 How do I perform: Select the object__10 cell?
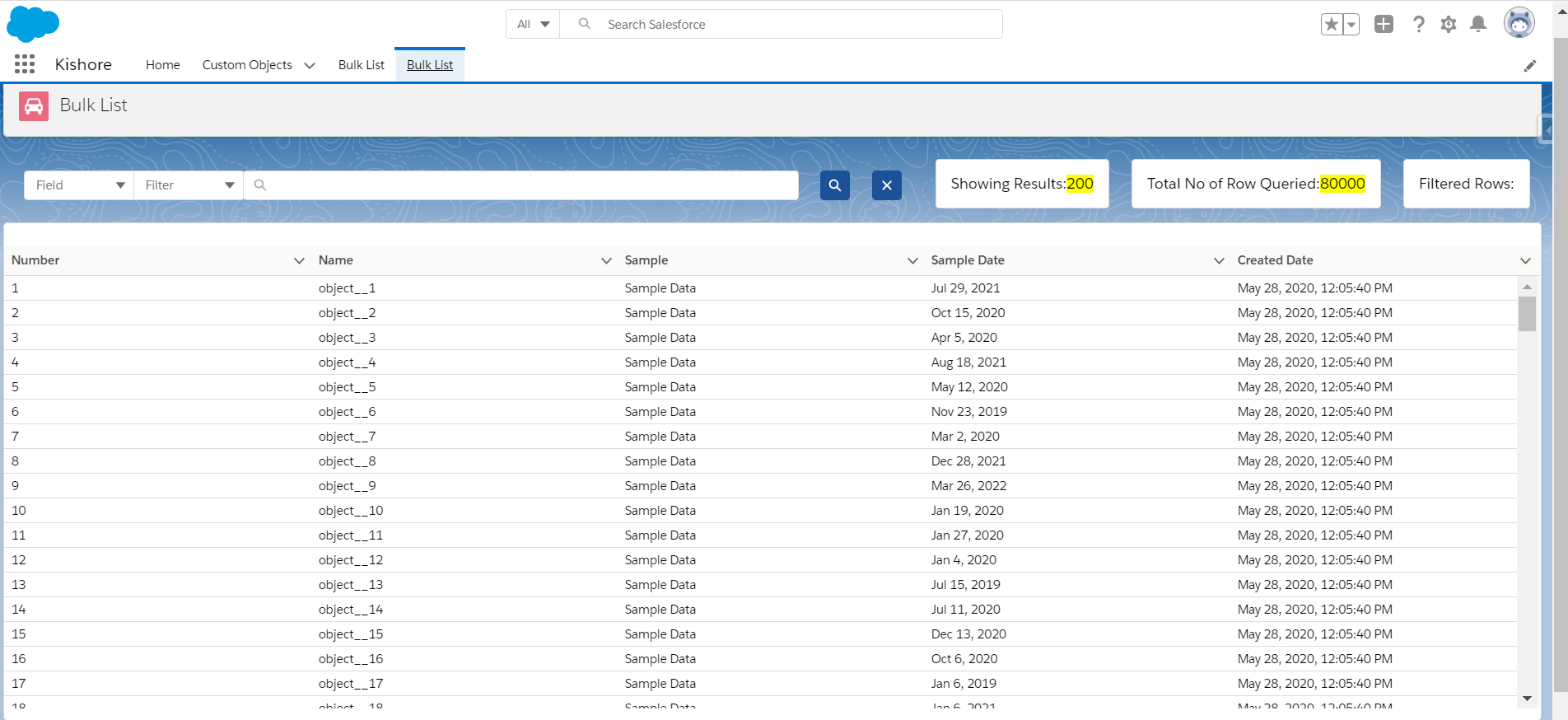click(x=351, y=511)
